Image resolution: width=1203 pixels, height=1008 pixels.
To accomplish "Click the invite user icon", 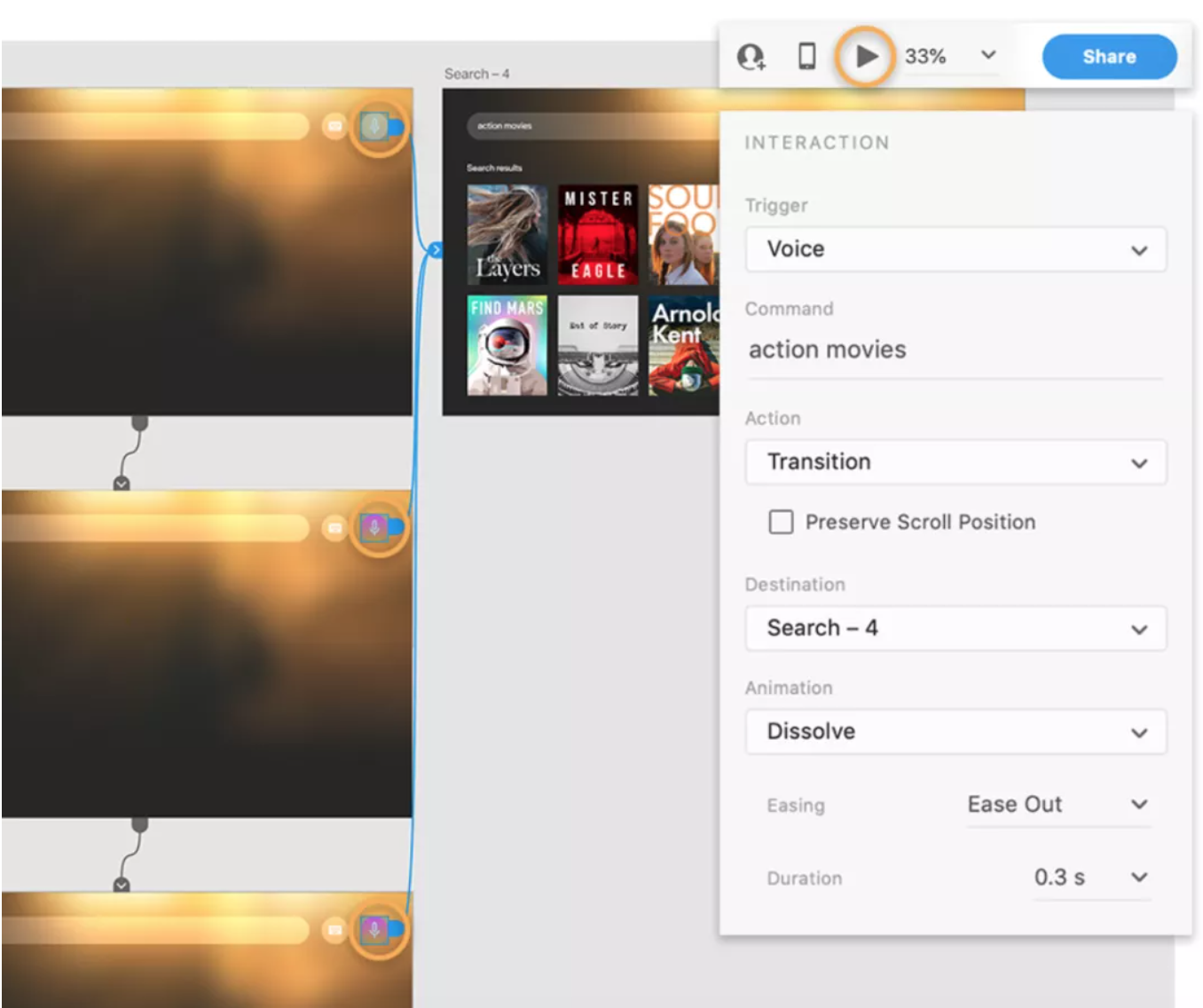I will pos(751,57).
